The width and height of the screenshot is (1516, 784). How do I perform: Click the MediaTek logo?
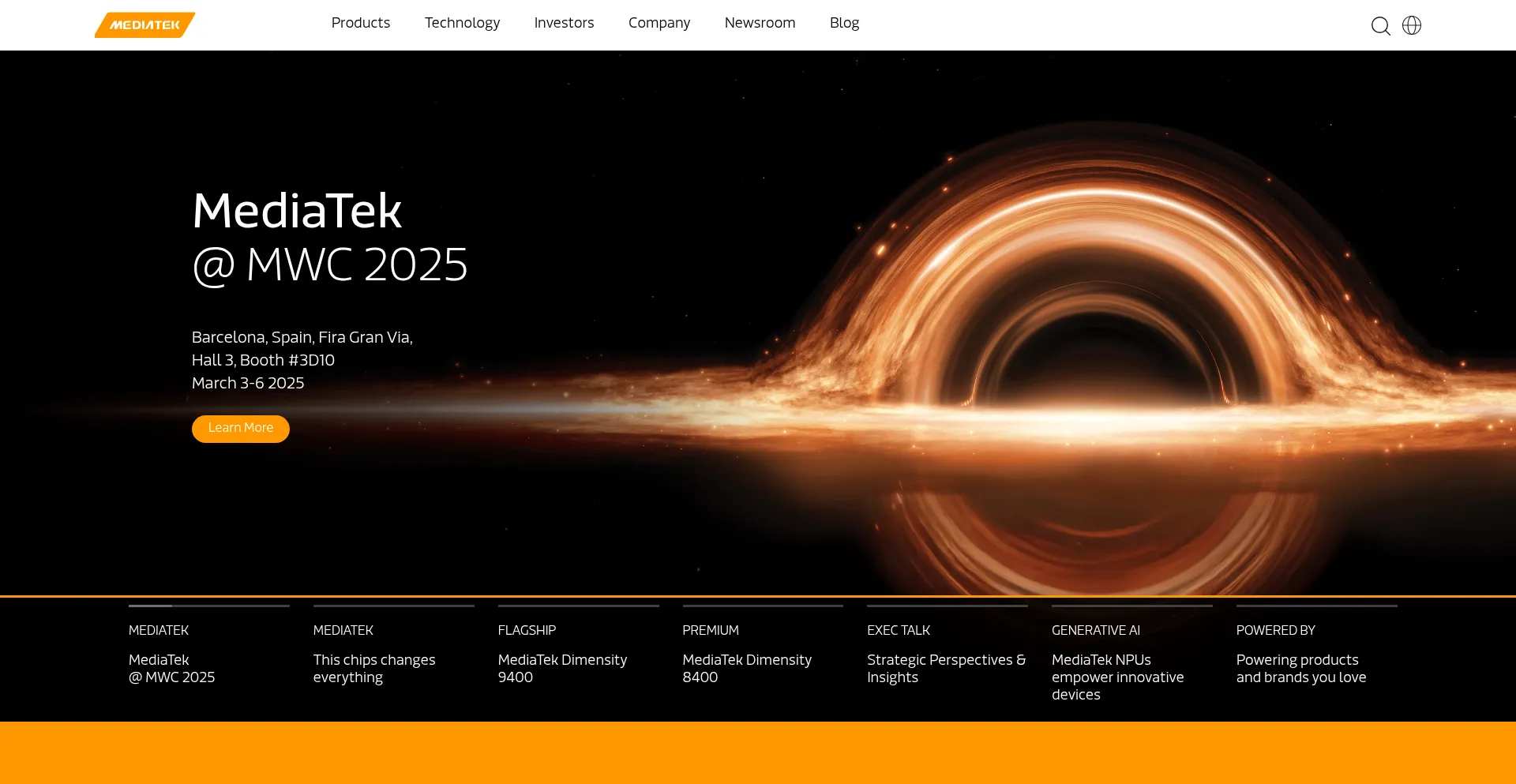(x=144, y=24)
